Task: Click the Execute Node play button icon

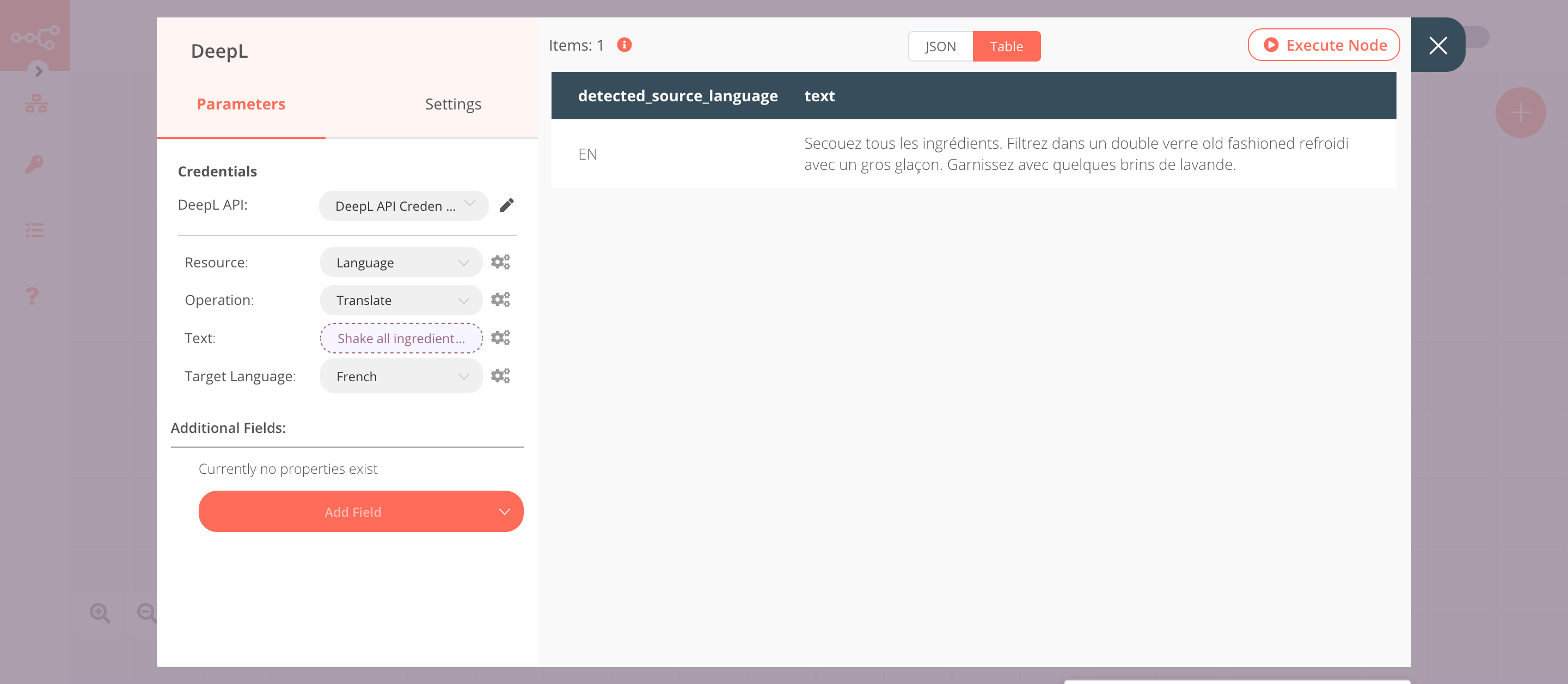Action: pos(1269,44)
